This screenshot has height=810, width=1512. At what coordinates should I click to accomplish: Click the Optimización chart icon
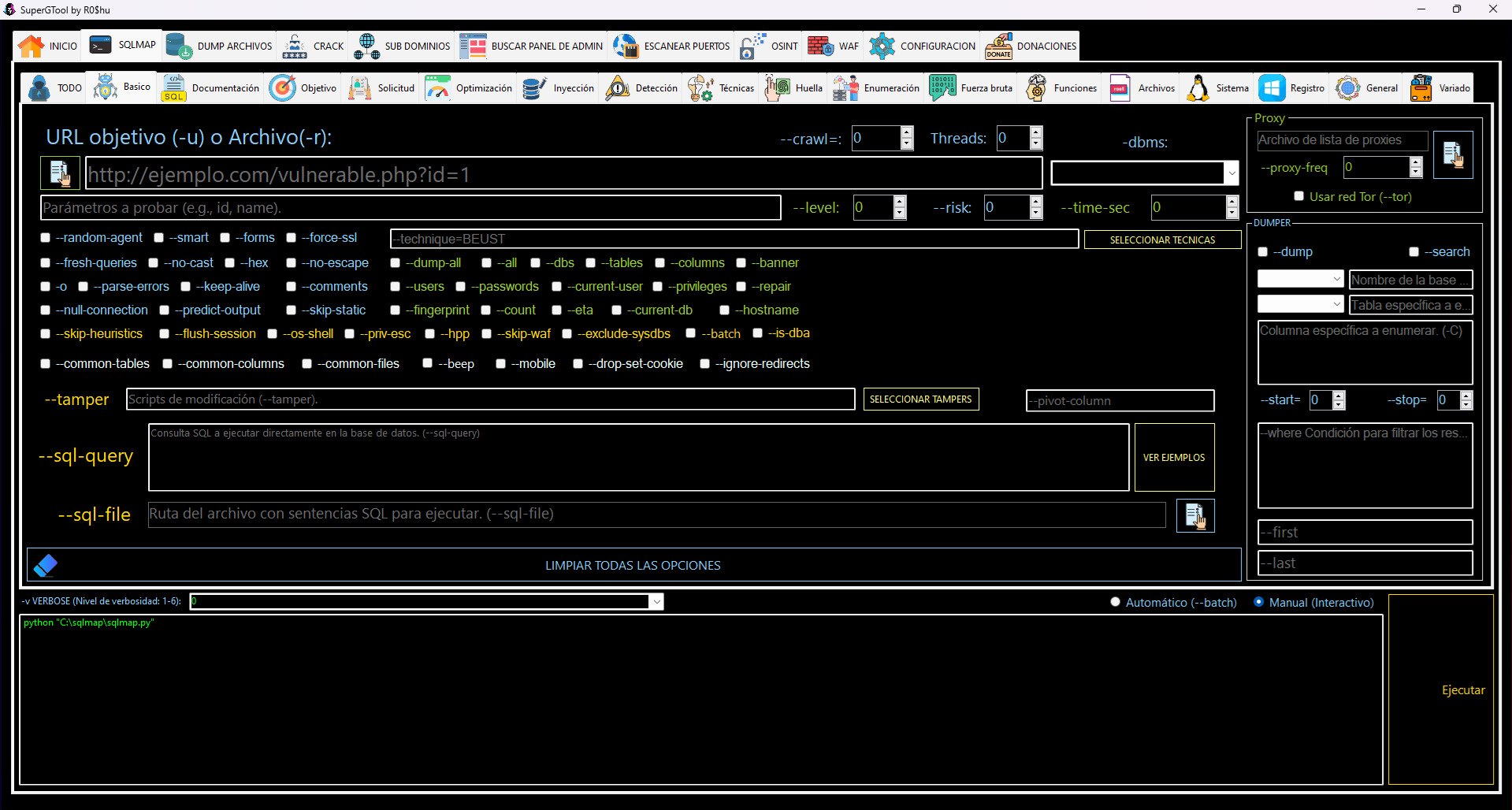coord(437,88)
